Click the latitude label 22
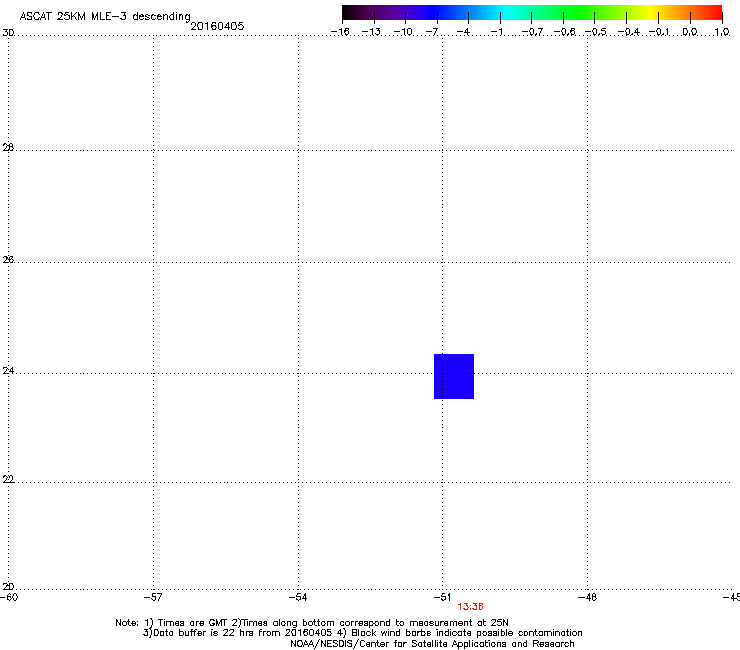This screenshot has height=650, width=740. pos(8,480)
